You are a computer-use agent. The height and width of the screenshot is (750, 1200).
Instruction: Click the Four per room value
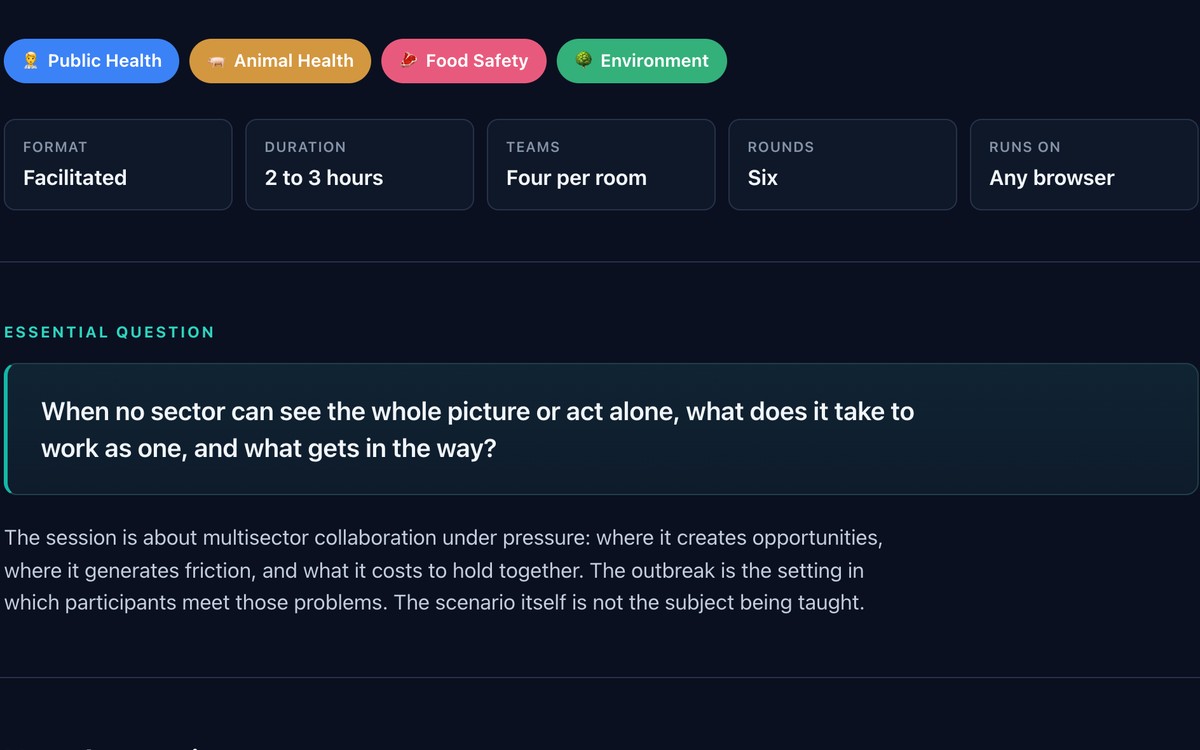point(577,178)
